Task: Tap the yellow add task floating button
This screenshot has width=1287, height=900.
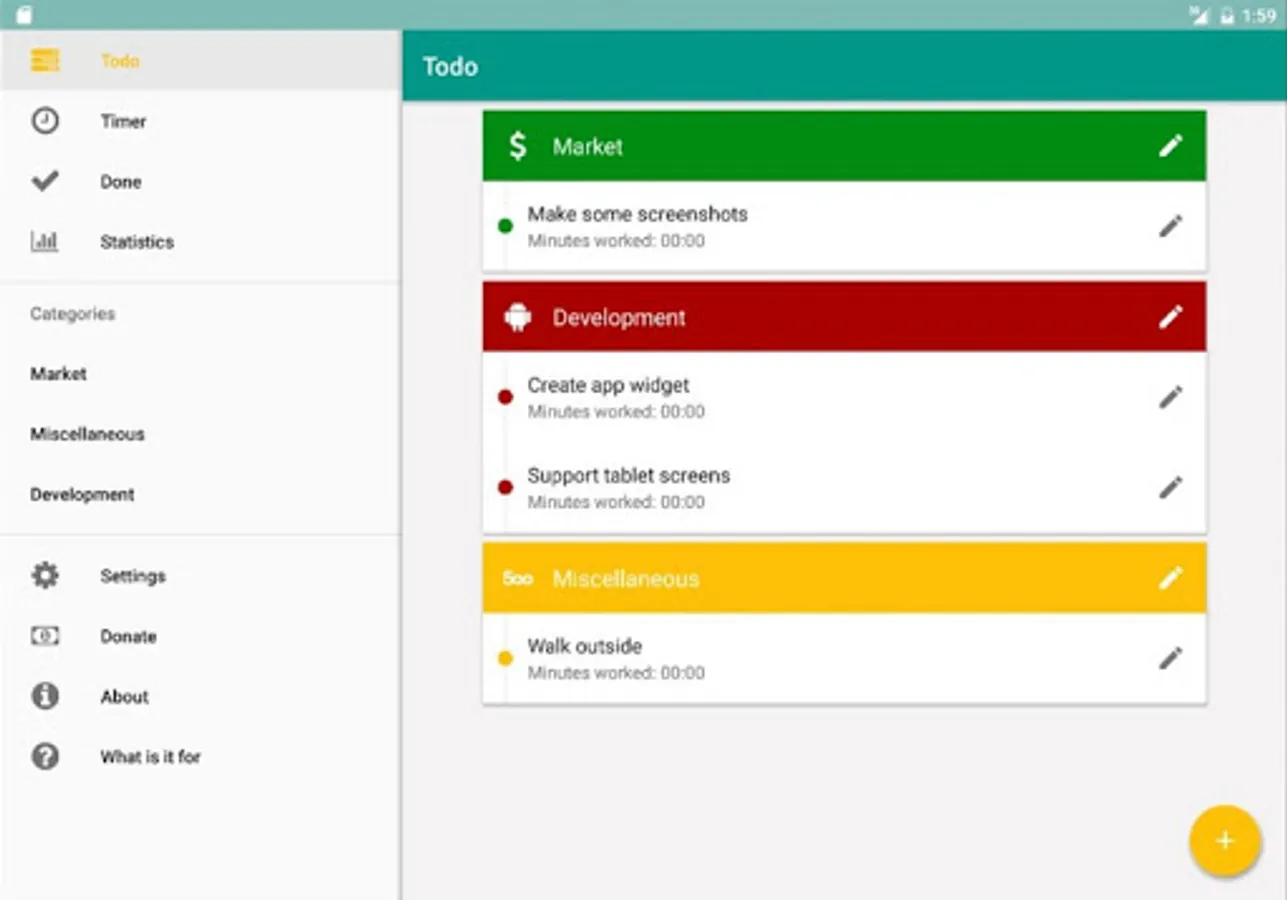Action: pyautogui.click(x=1224, y=841)
